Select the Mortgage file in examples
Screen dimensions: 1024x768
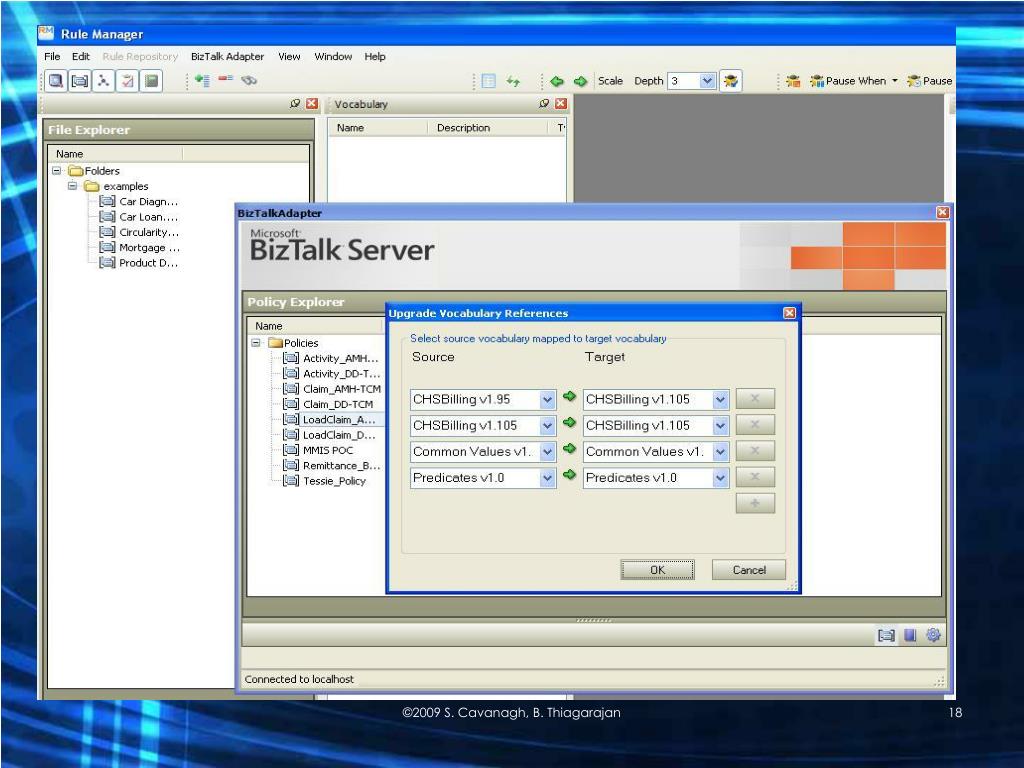click(x=139, y=248)
